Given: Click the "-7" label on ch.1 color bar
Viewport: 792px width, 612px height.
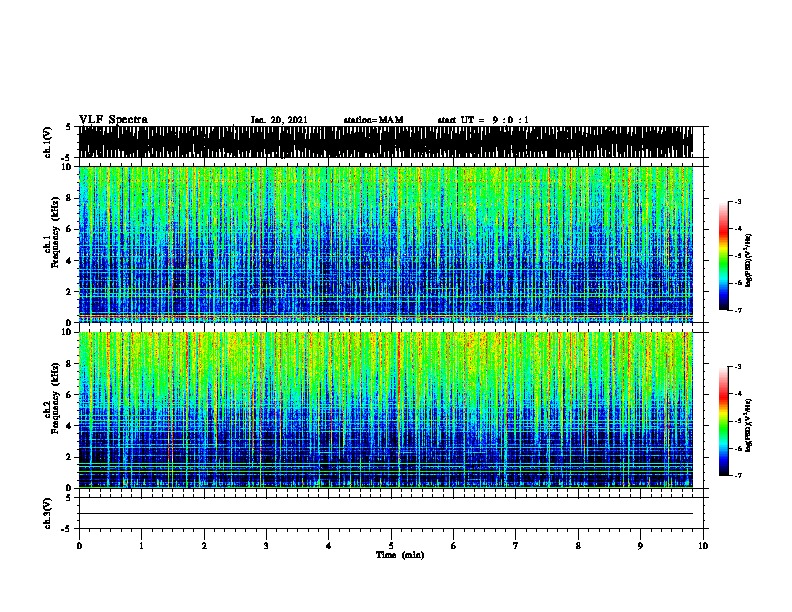Looking at the screenshot, I should coord(737,310).
